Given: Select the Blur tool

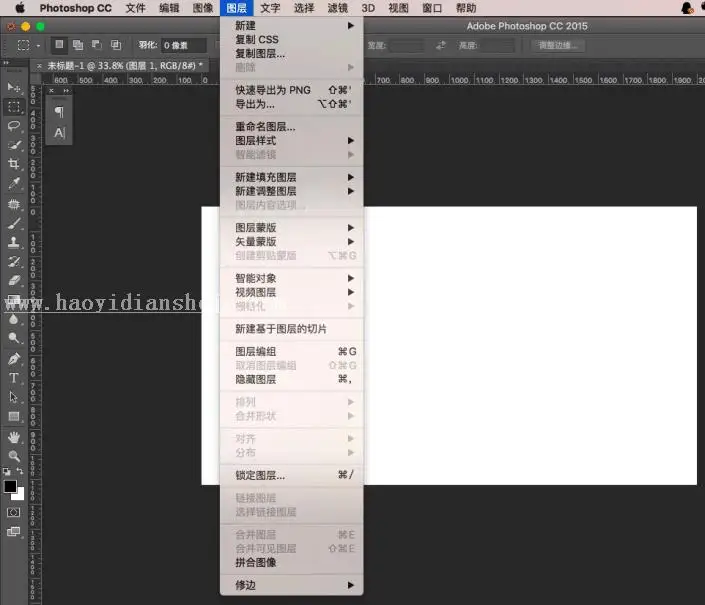Looking at the screenshot, I should (13, 319).
